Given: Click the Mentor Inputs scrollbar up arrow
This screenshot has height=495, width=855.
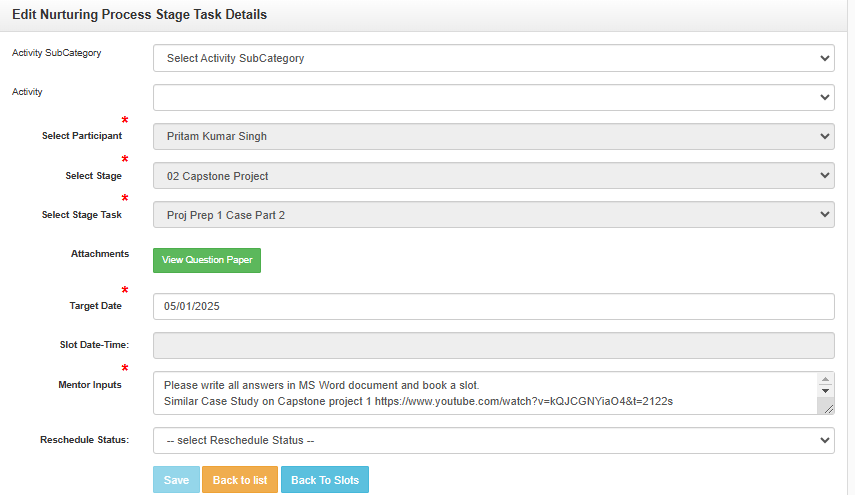Looking at the screenshot, I should click(x=826, y=380).
